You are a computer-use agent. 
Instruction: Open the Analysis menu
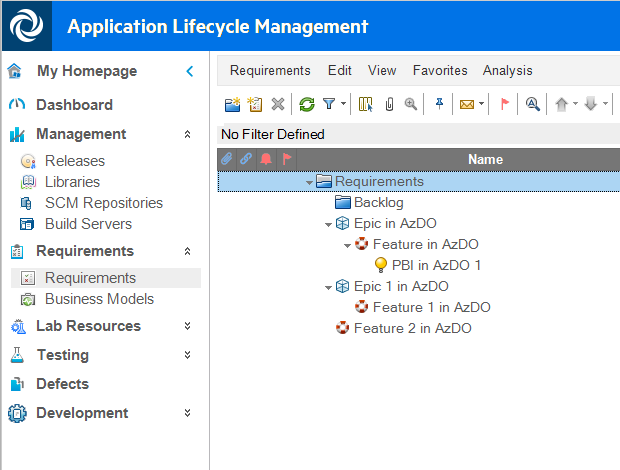click(x=507, y=70)
